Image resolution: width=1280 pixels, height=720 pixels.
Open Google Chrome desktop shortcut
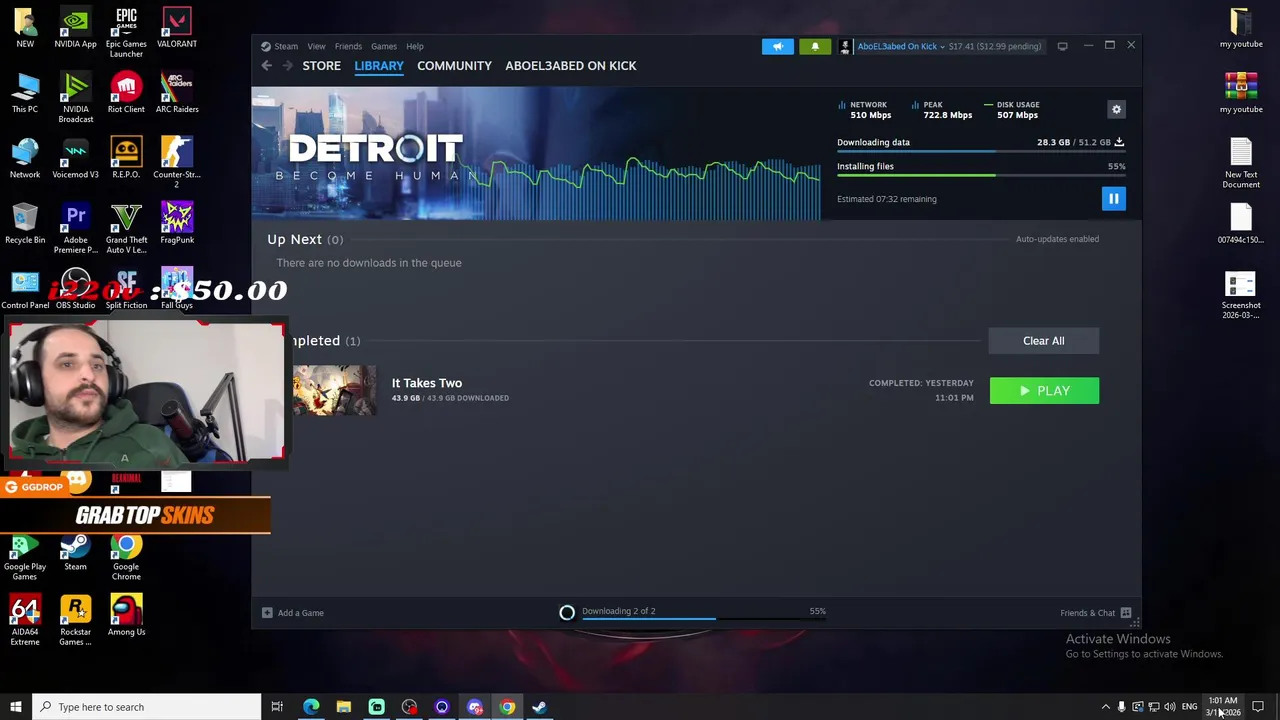pos(126,557)
